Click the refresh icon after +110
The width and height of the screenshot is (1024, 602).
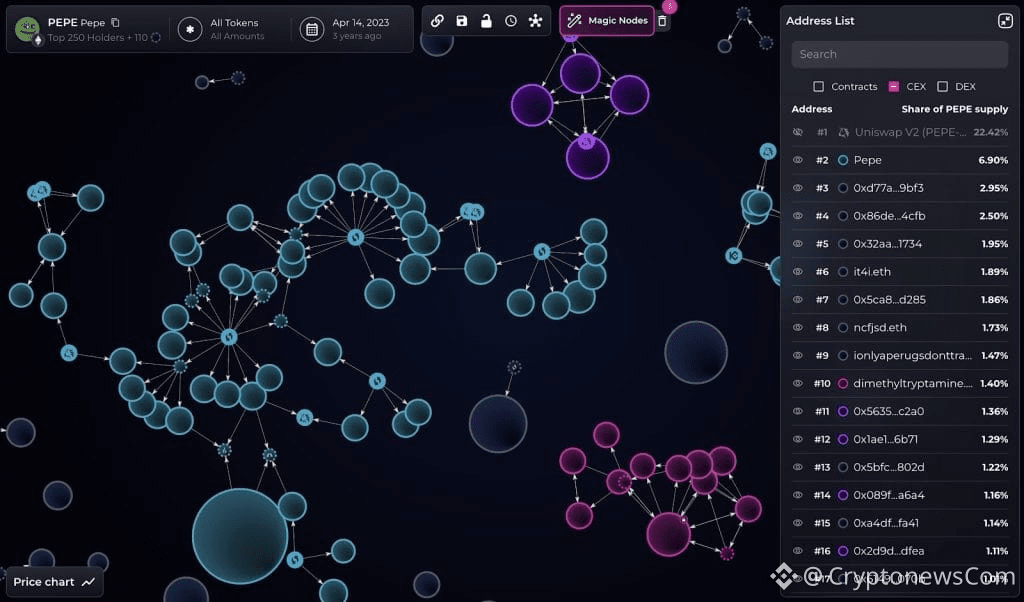[155, 37]
